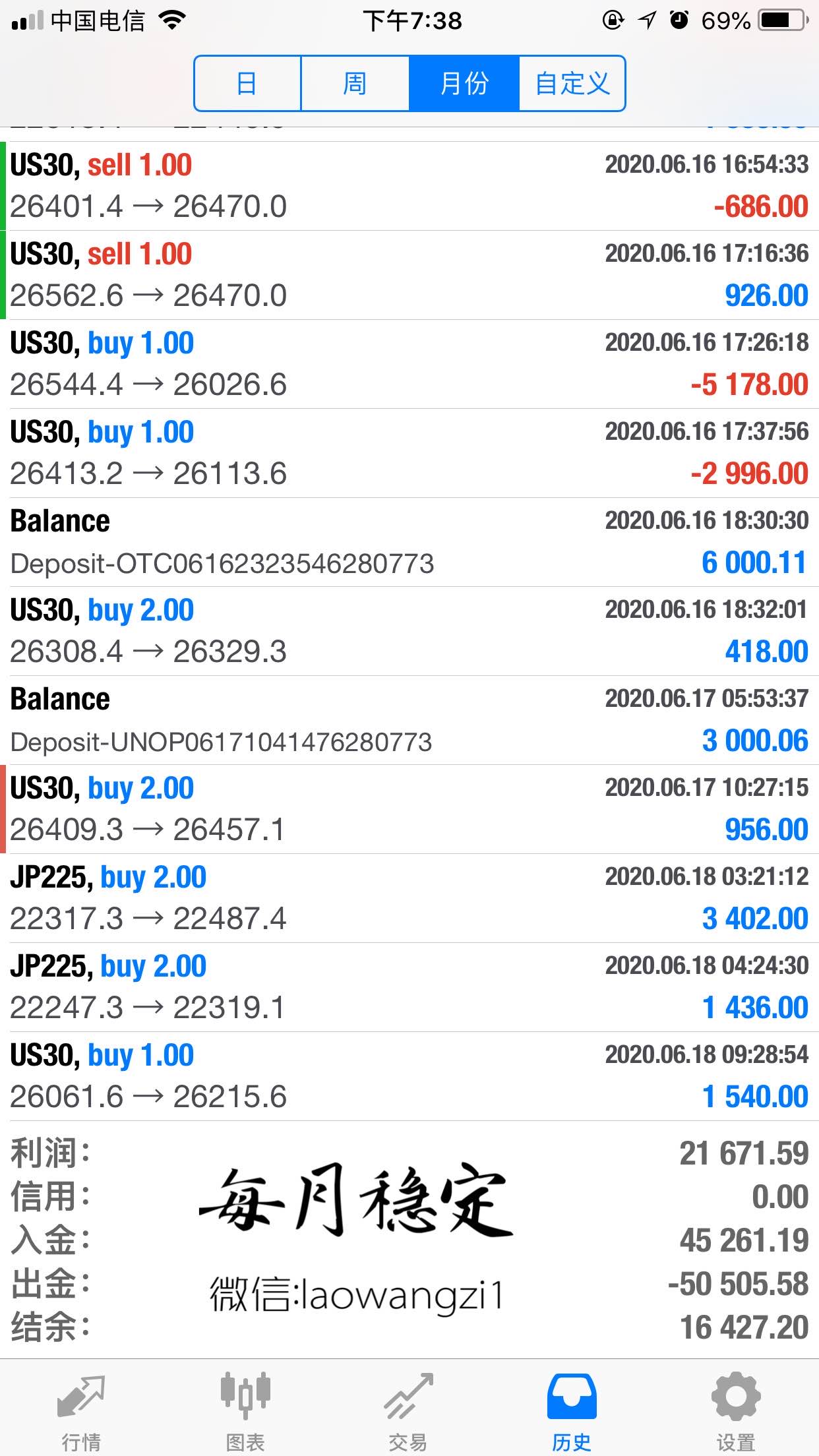This screenshot has width=819, height=1456.
Task: Expand the JP225 buy trade earning 3 402.00
Action: point(409,898)
